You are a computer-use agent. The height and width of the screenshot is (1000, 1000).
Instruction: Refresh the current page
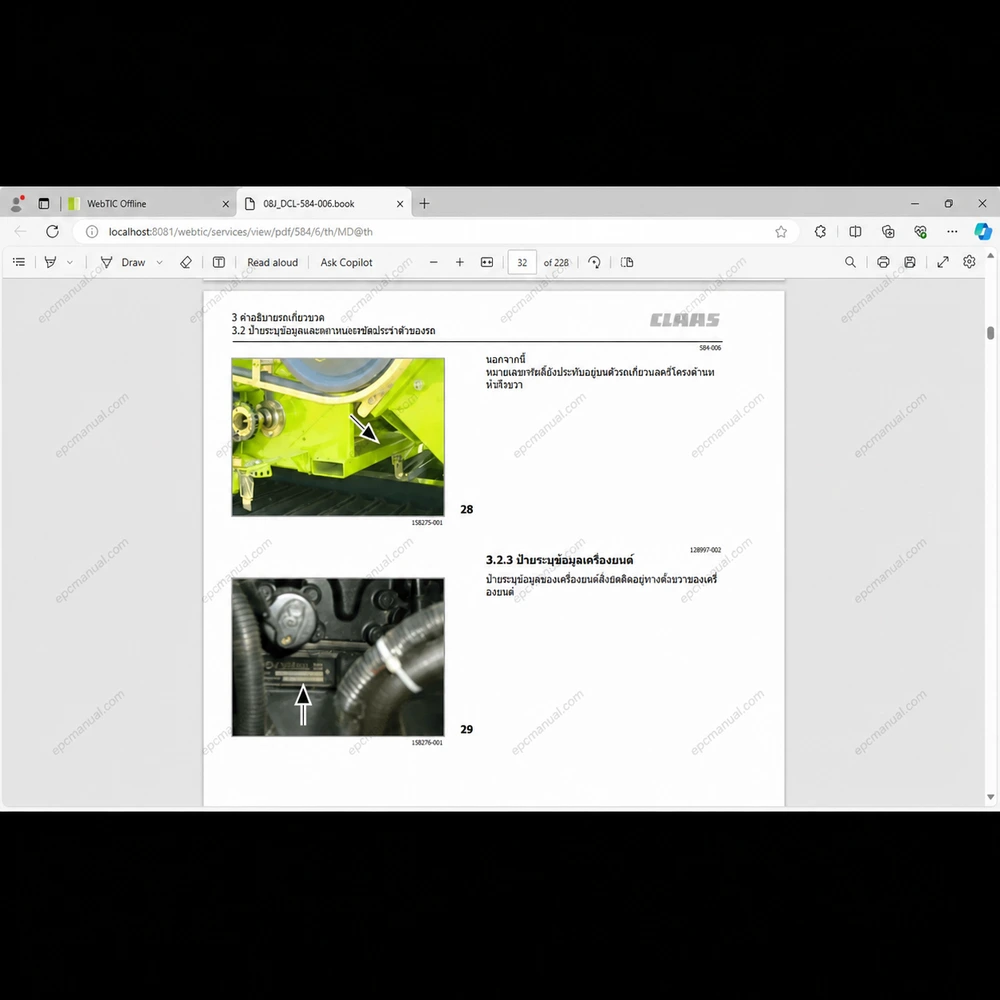click(52, 232)
